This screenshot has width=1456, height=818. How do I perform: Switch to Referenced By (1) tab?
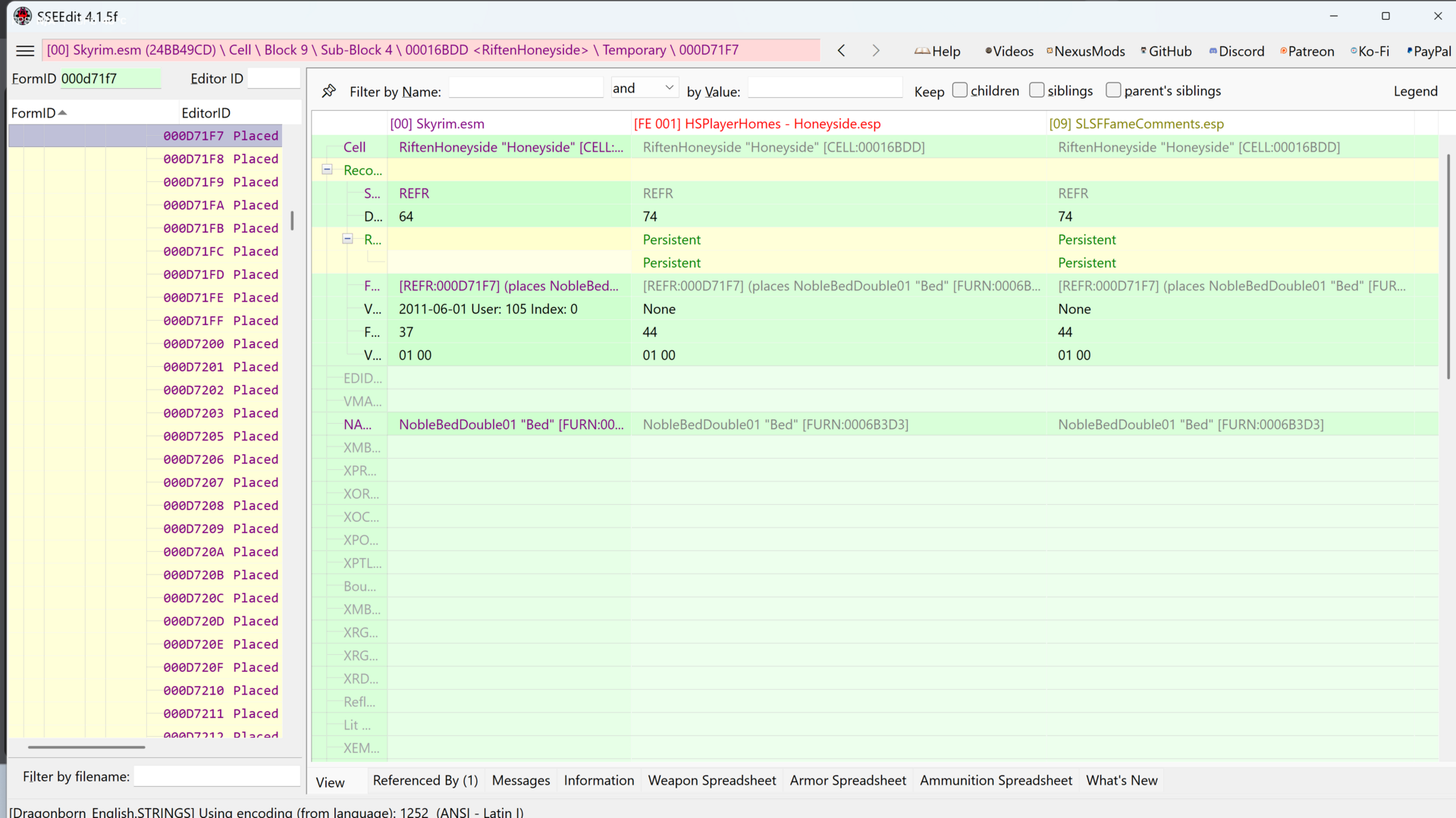(425, 780)
